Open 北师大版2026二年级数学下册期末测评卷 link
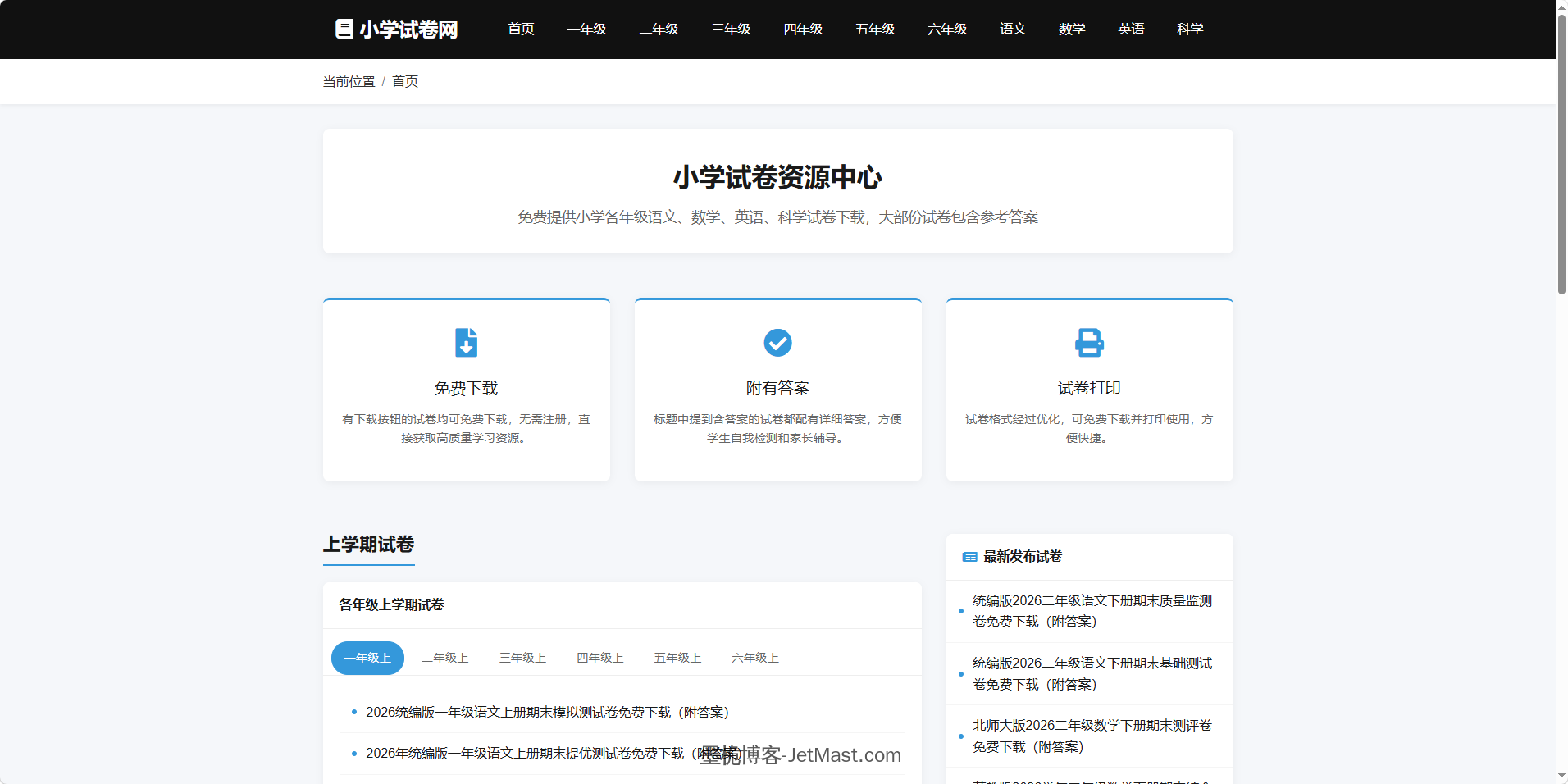1568x784 pixels. pyautogui.click(x=1092, y=736)
